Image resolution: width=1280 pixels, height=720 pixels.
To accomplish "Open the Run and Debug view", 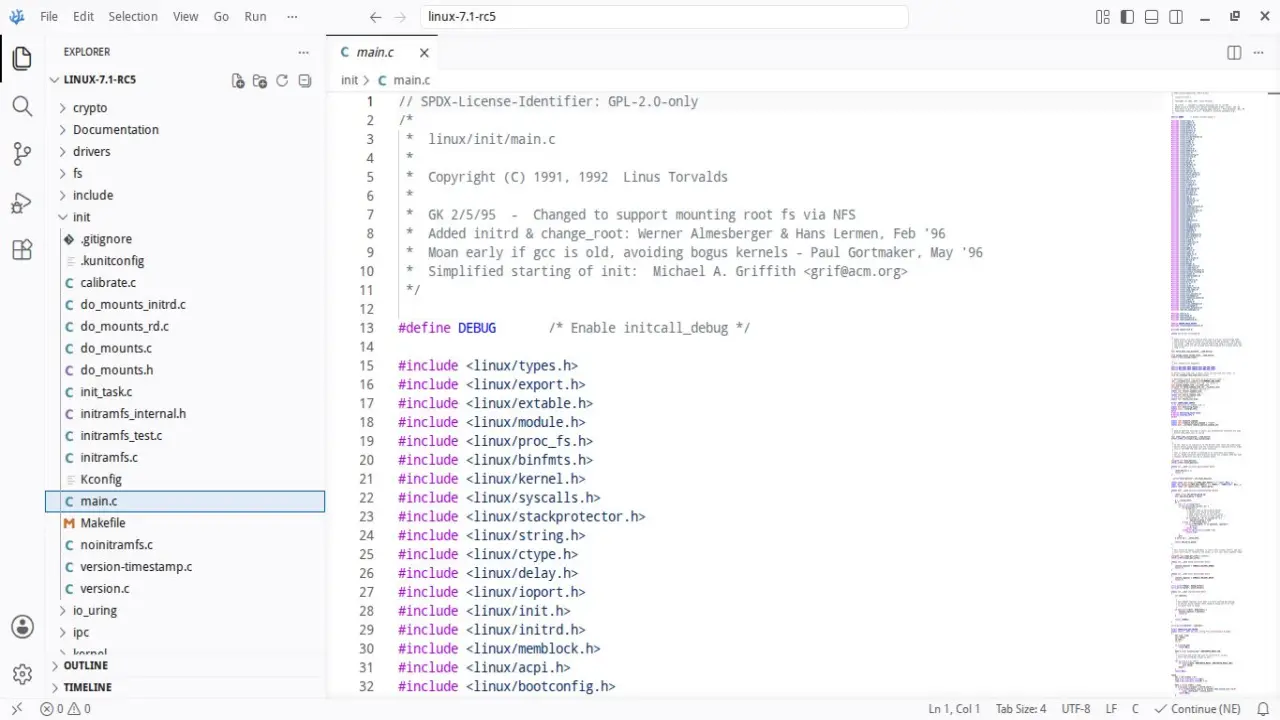I will coord(22,203).
